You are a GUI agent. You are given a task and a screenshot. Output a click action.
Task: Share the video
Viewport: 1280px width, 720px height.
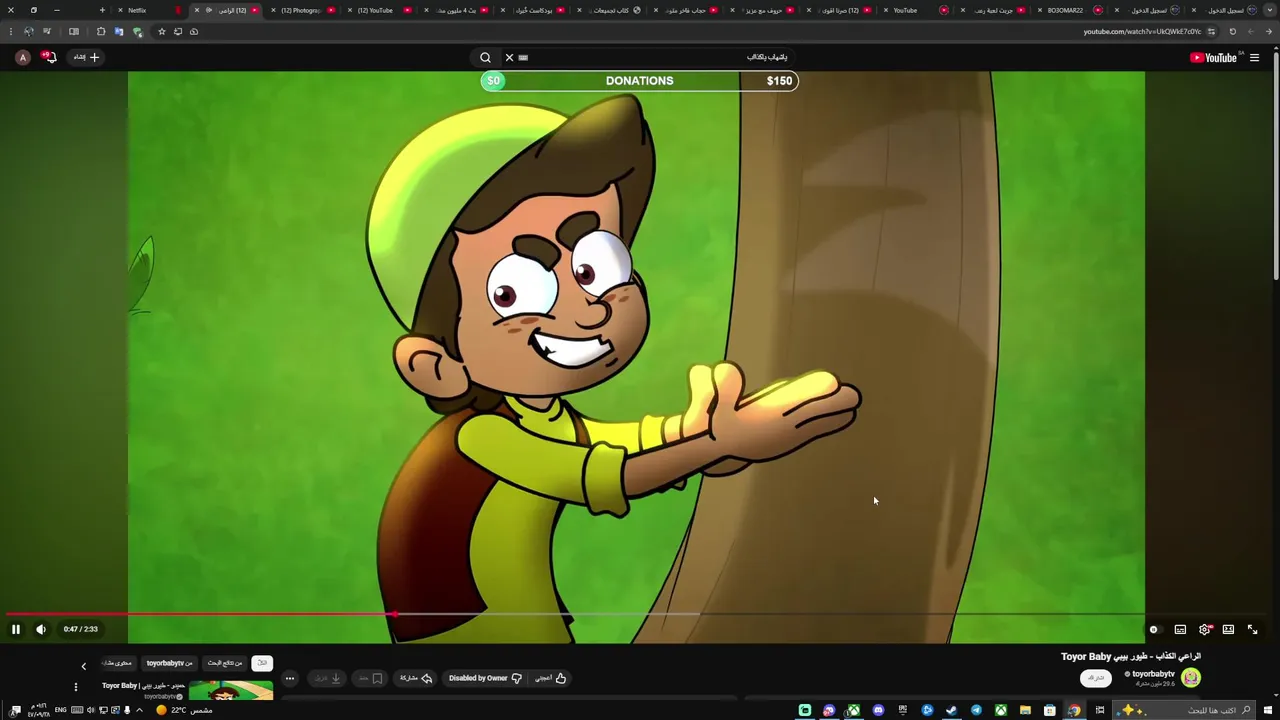[x=416, y=678]
